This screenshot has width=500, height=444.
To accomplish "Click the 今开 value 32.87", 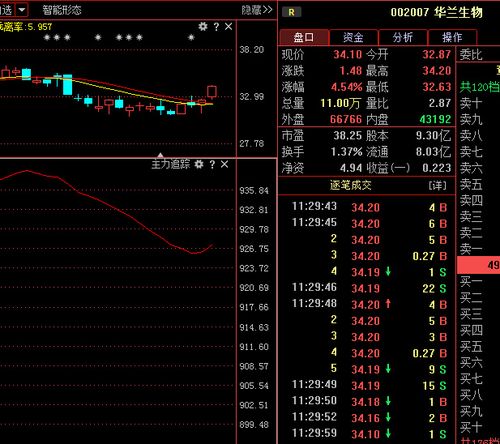I will point(437,54).
